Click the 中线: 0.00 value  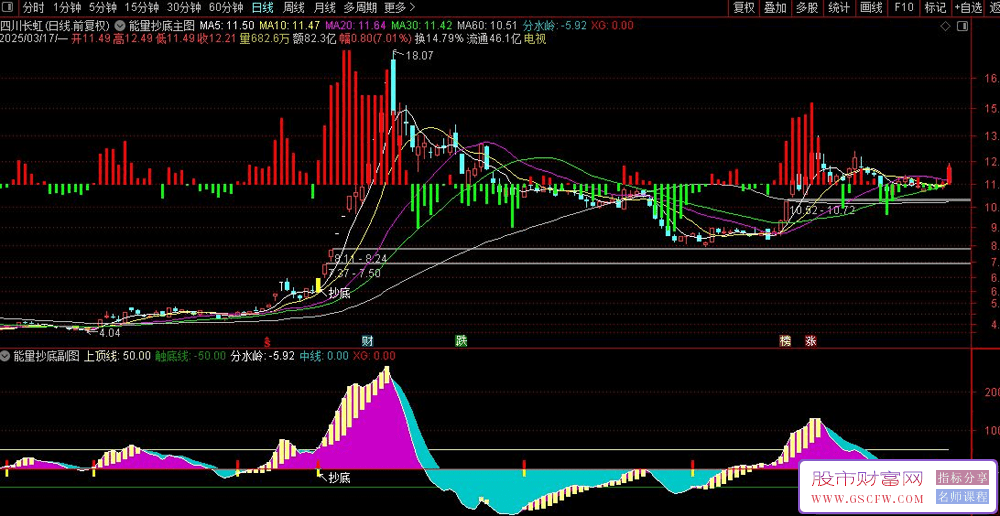[324, 355]
